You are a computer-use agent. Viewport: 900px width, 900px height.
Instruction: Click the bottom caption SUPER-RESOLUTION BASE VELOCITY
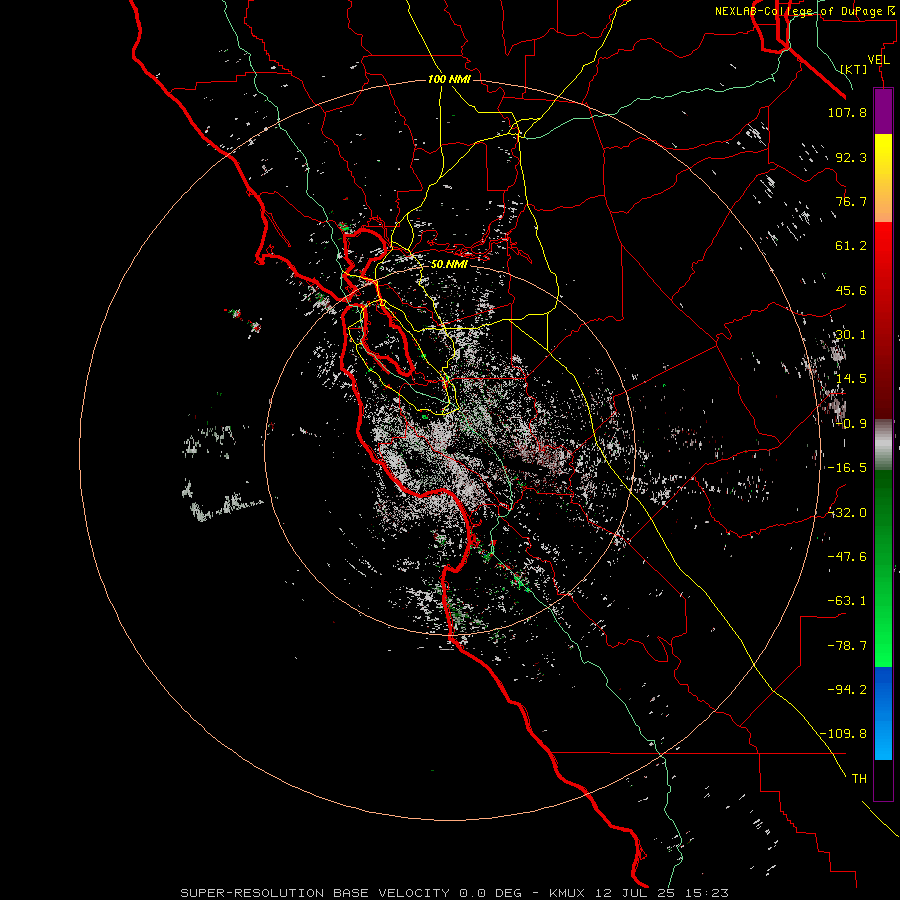click(315, 893)
